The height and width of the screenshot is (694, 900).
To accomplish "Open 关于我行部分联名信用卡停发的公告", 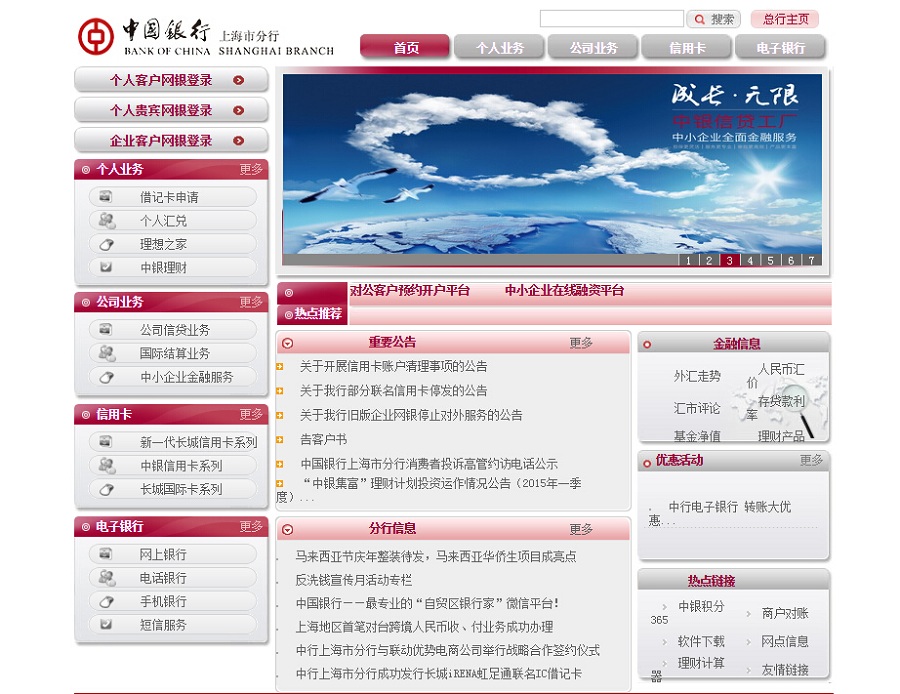I will tap(394, 391).
